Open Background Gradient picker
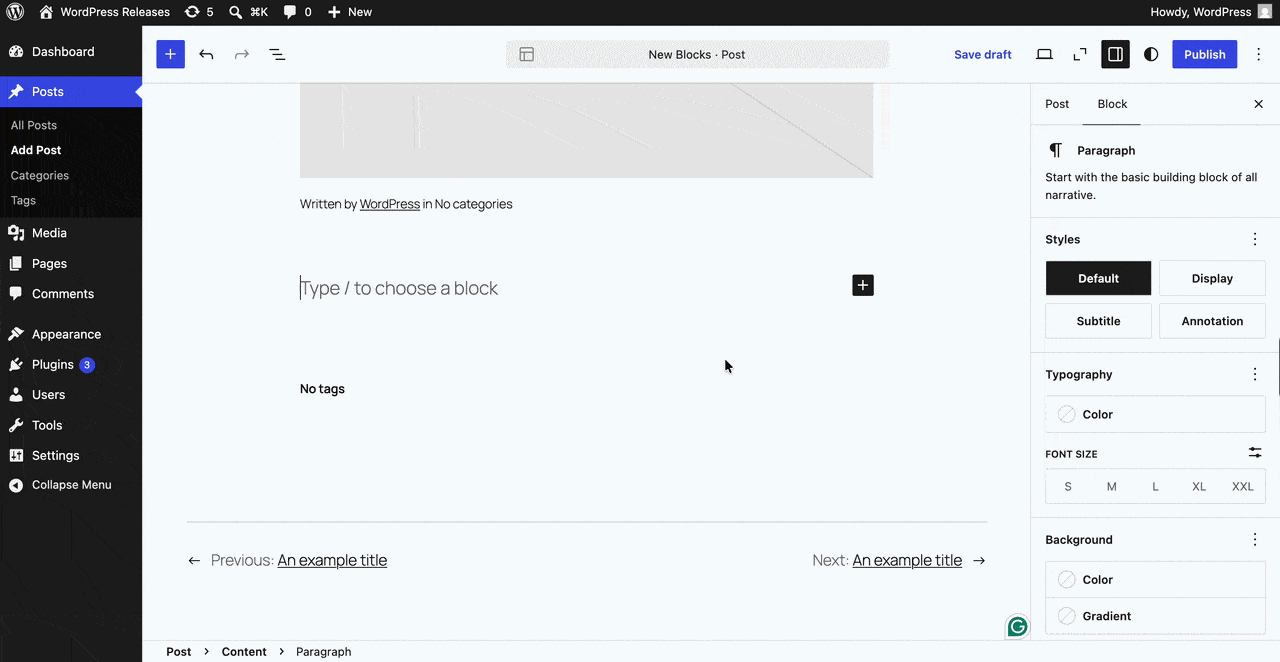 [x=1155, y=616]
